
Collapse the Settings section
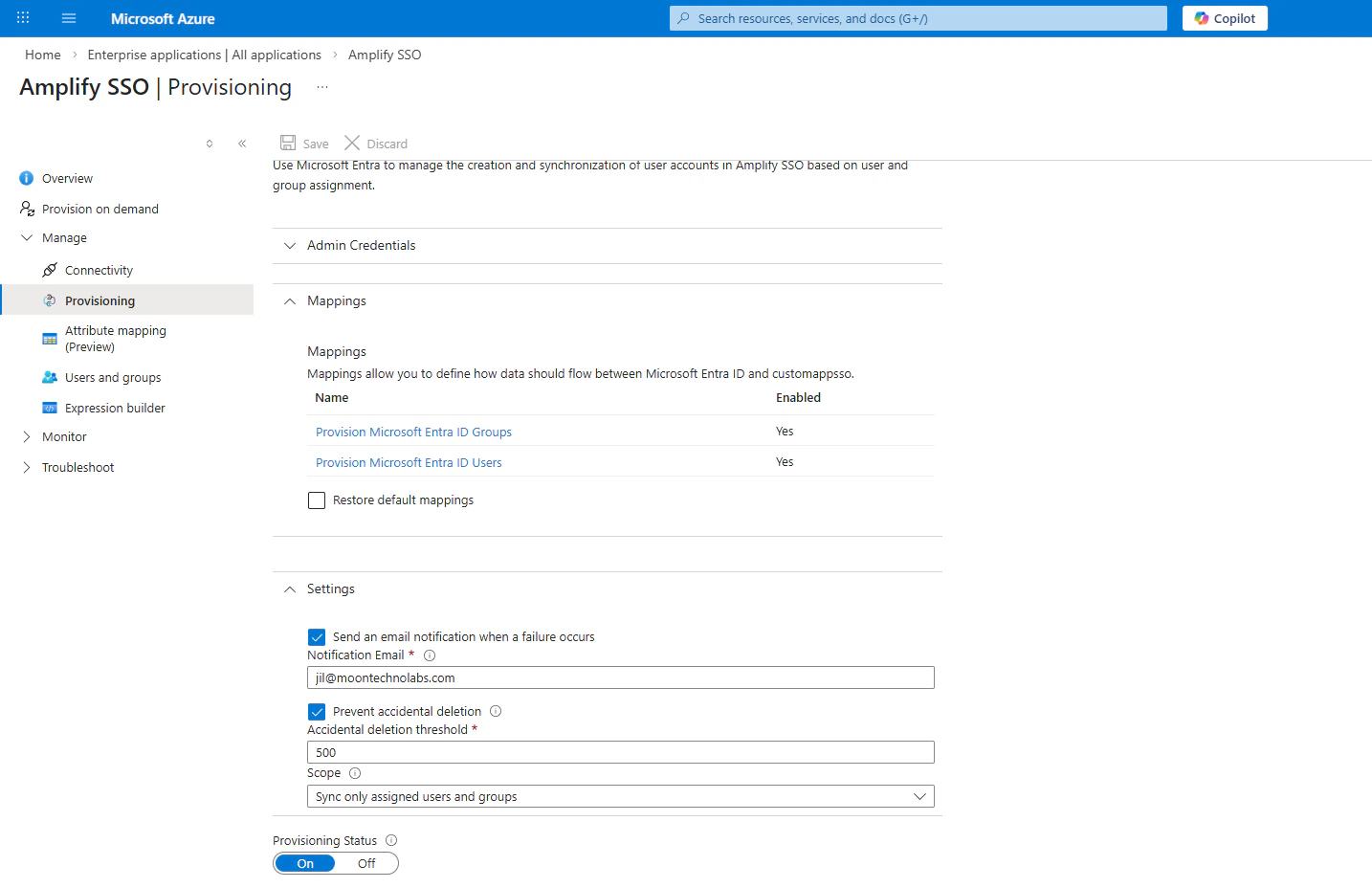click(608, 588)
